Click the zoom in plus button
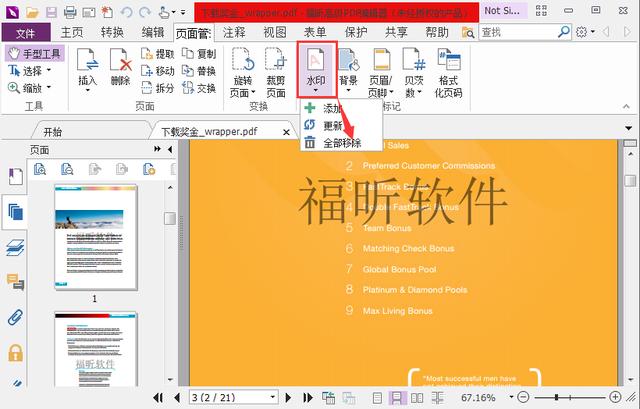This screenshot has width=640, height=409. click(x=615, y=397)
